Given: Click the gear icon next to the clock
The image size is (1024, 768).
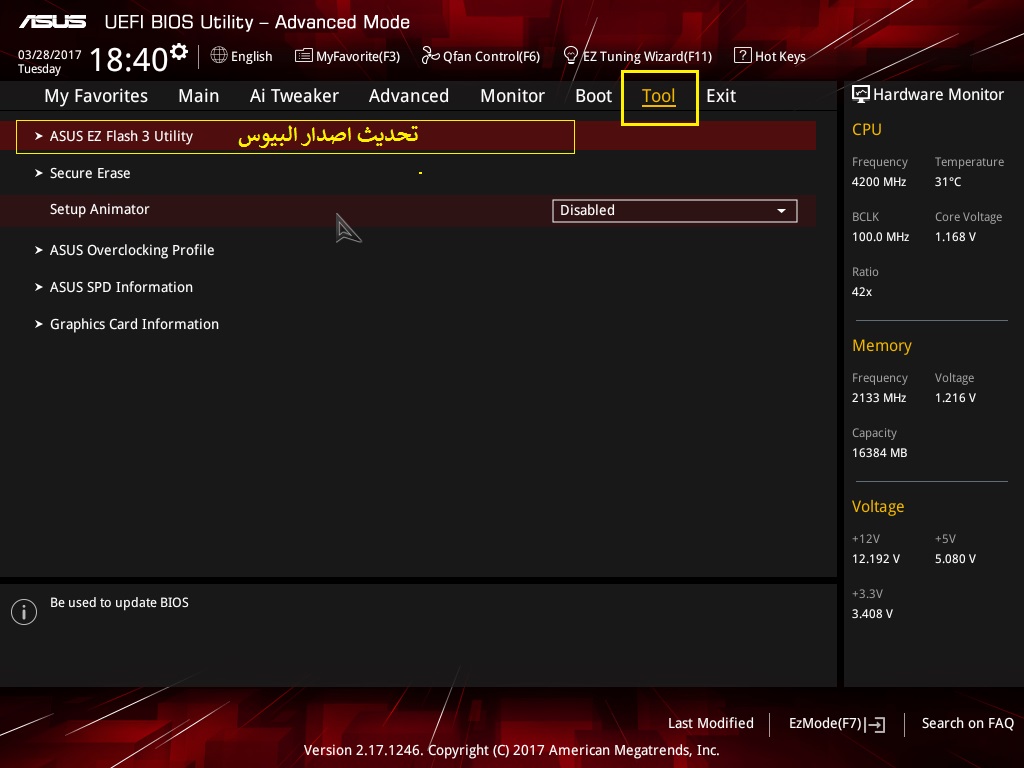Looking at the screenshot, I should point(179,51).
